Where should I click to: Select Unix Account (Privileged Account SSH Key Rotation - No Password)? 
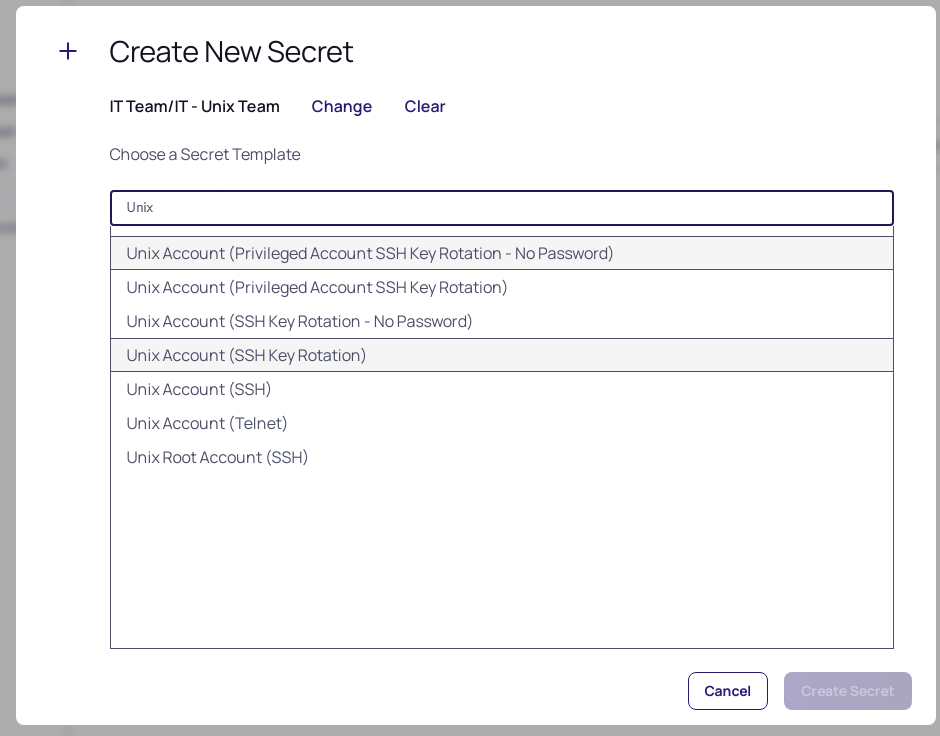coord(369,253)
